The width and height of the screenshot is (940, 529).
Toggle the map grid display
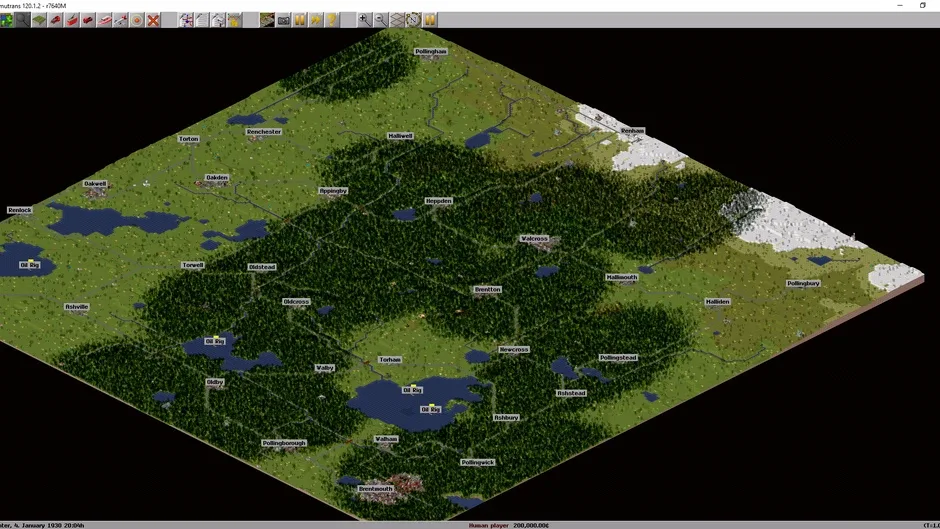396,20
